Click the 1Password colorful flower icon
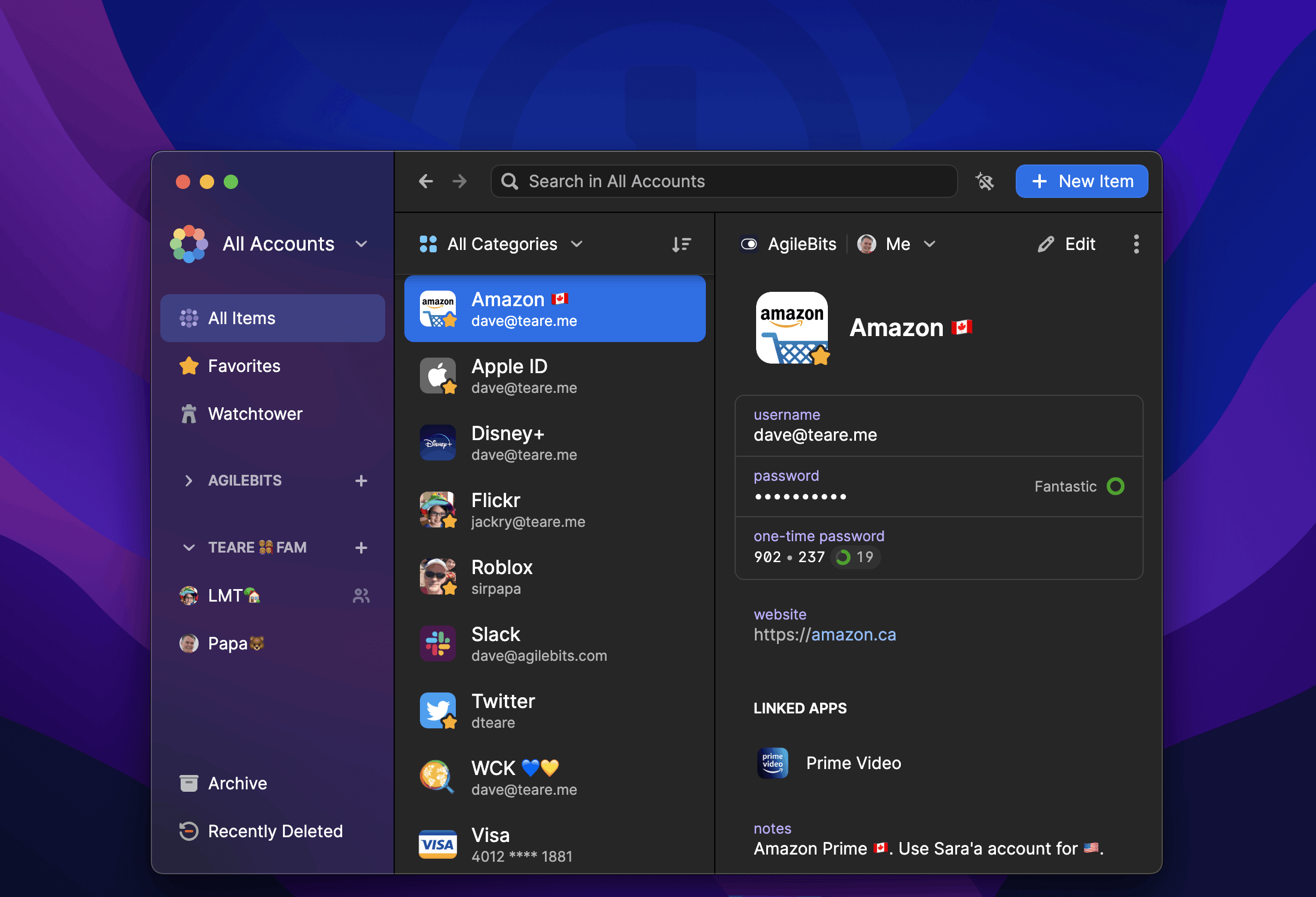1316x897 pixels. click(189, 244)
